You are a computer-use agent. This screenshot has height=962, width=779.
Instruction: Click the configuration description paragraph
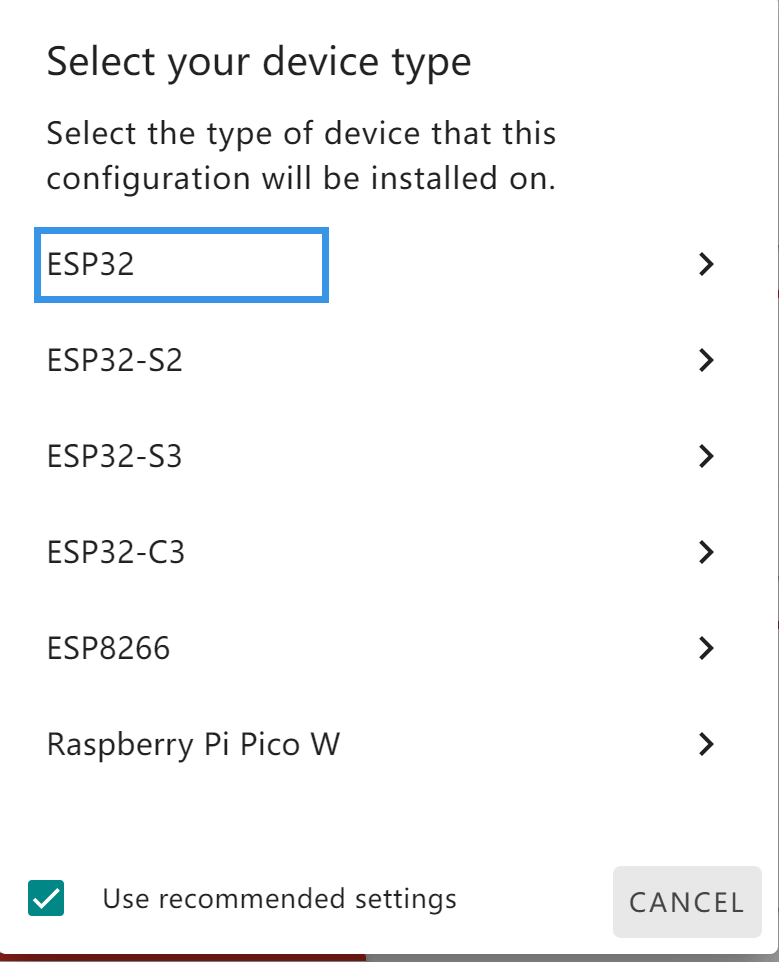tap(301, 156)
